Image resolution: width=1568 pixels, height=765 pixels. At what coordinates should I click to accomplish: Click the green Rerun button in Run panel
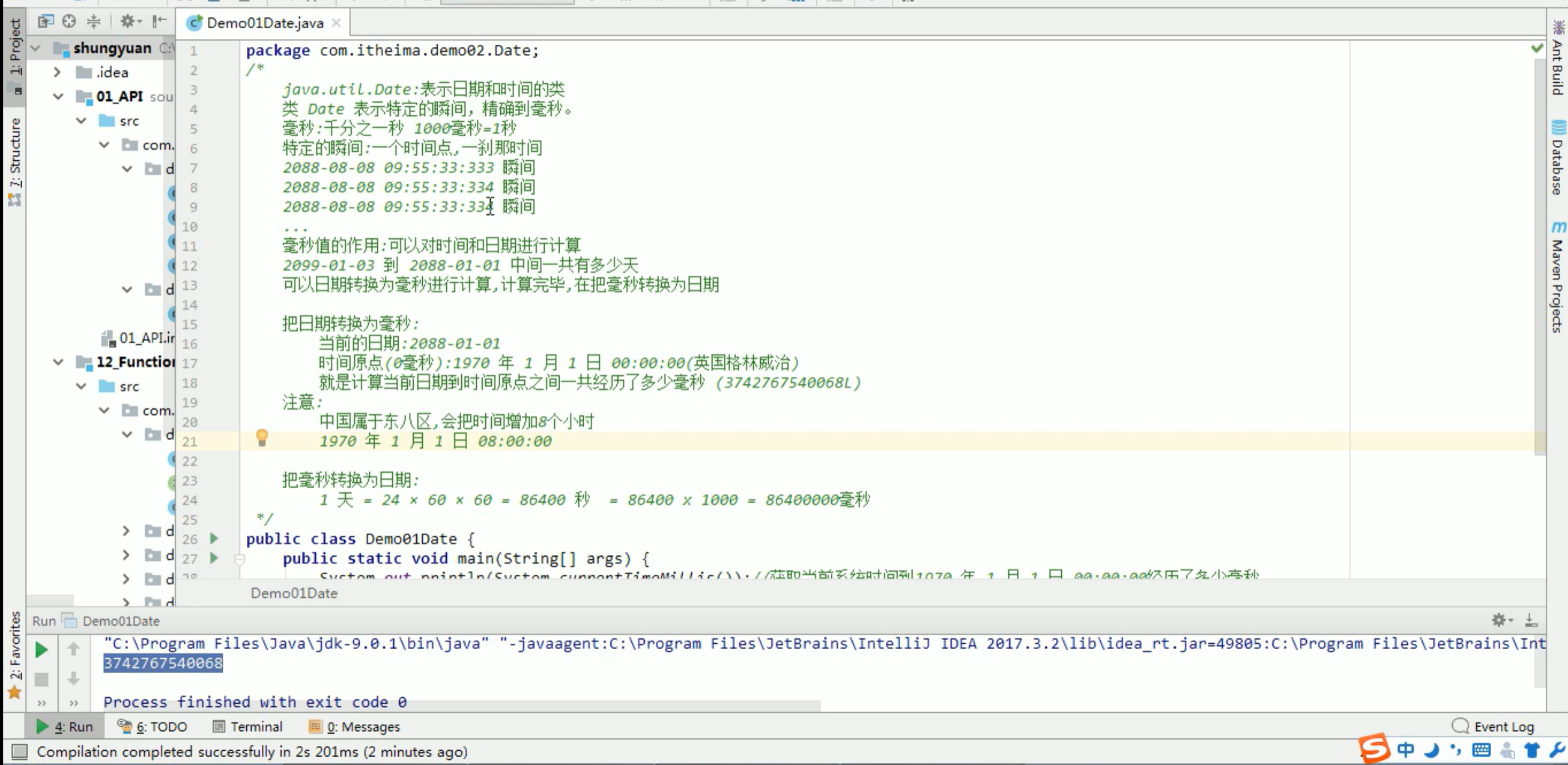pyautogui.click(x=41, y=649)
